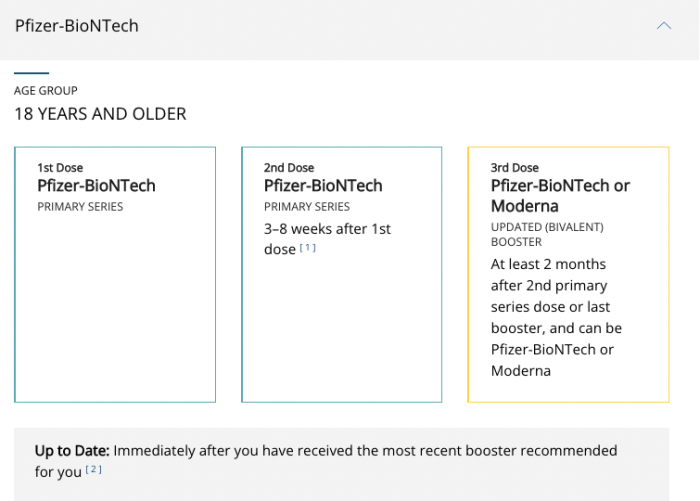Open footnote 2 link in Up to Date note

(x=94, y=469)
